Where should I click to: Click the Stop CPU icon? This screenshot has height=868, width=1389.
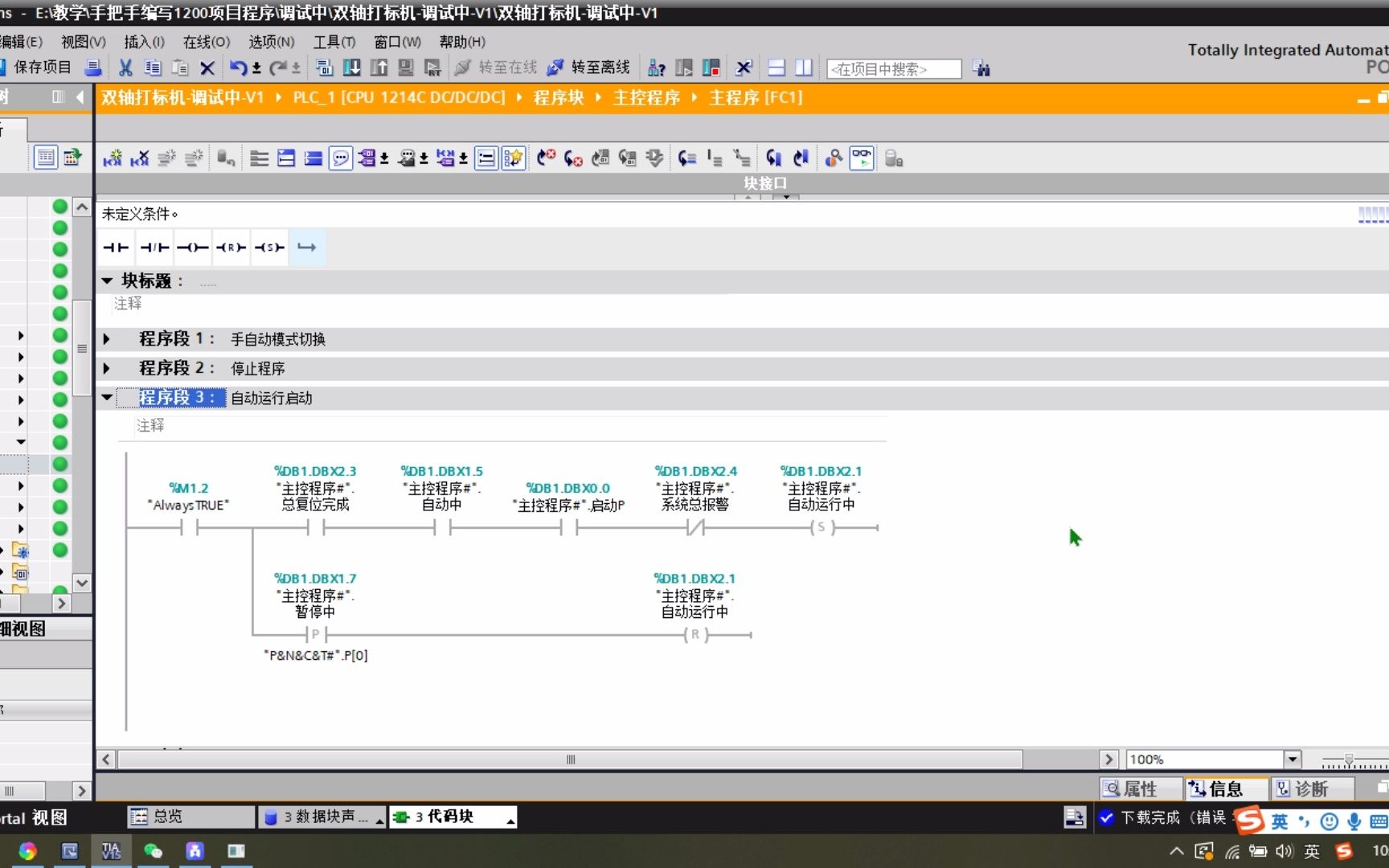711,68
